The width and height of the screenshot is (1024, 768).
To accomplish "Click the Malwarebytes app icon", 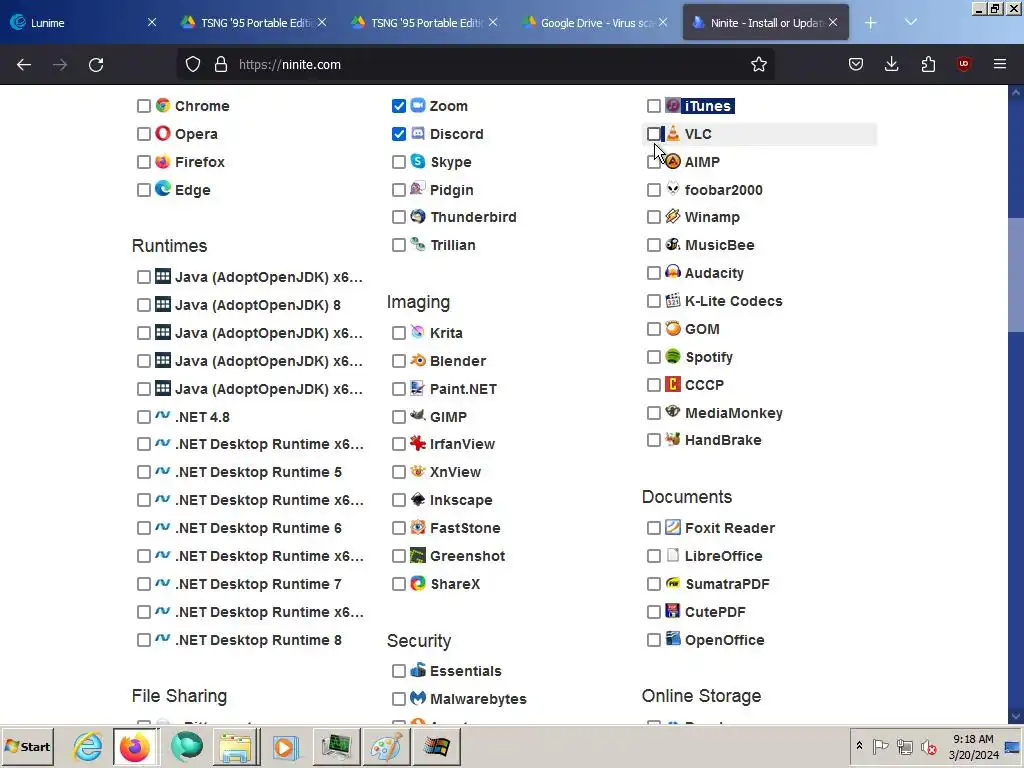I will [x=418, y=698].
